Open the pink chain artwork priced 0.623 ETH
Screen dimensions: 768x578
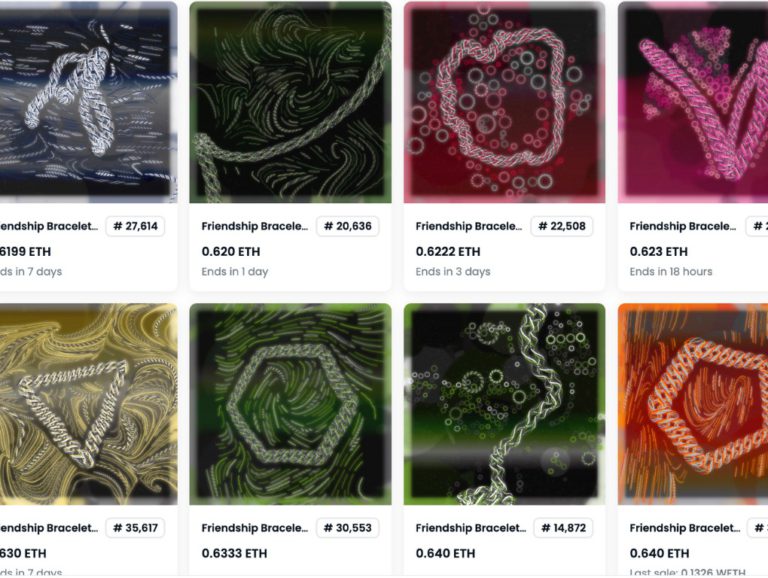pyautogui.click(x=693, y=102)
